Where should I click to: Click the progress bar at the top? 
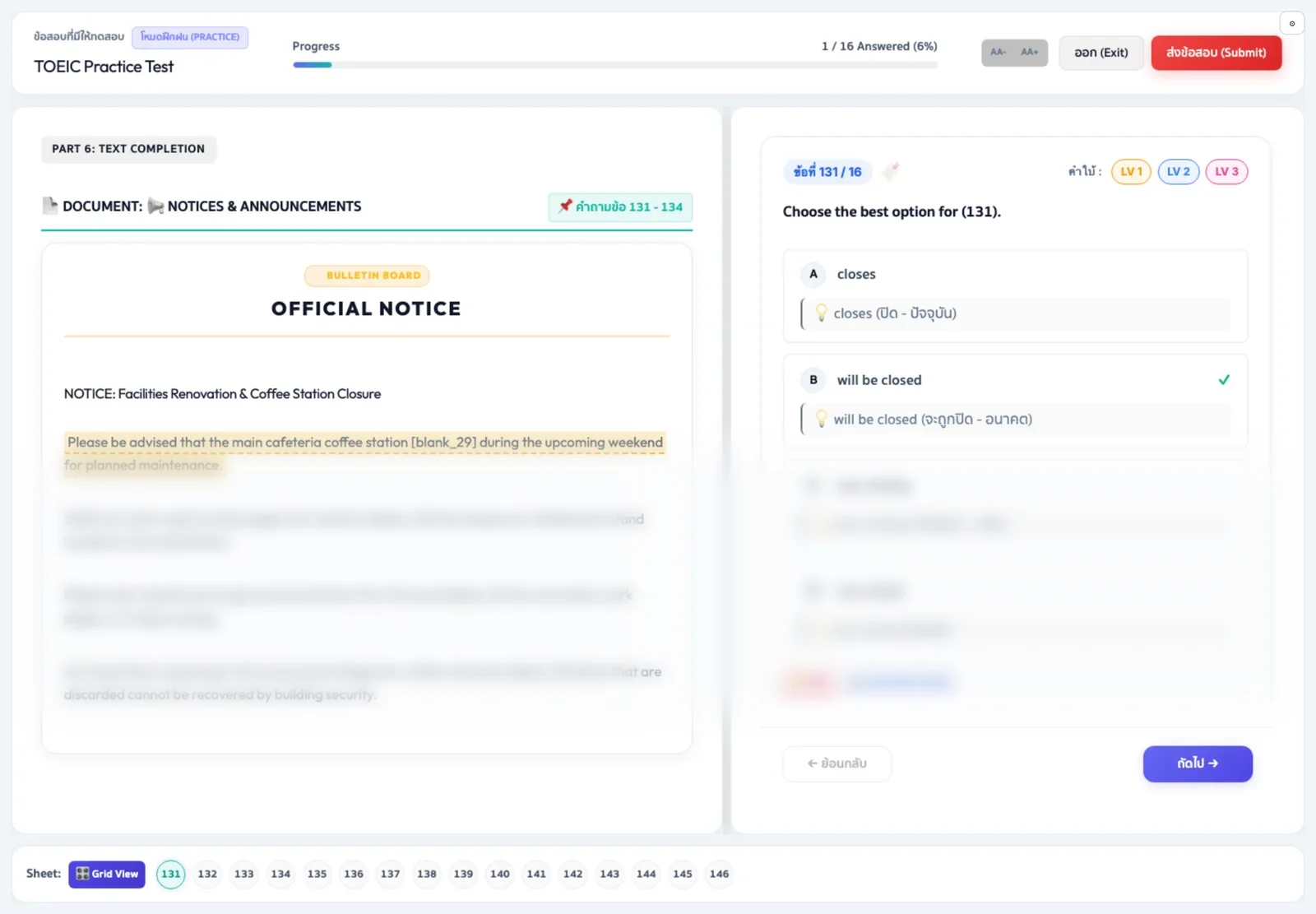(x=615, y=65)
